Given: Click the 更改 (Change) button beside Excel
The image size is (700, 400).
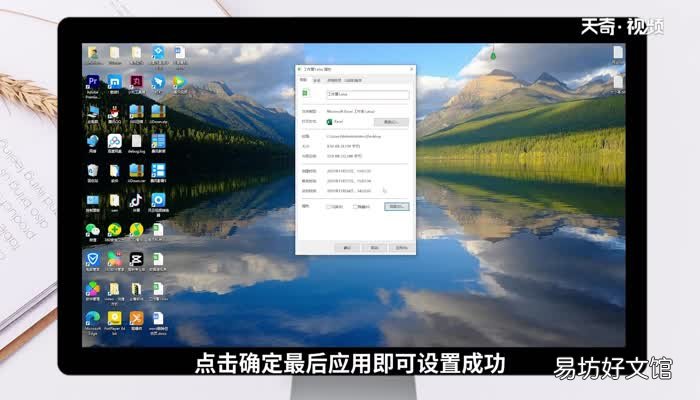Looking at the screenshot, I should [391, 122].
